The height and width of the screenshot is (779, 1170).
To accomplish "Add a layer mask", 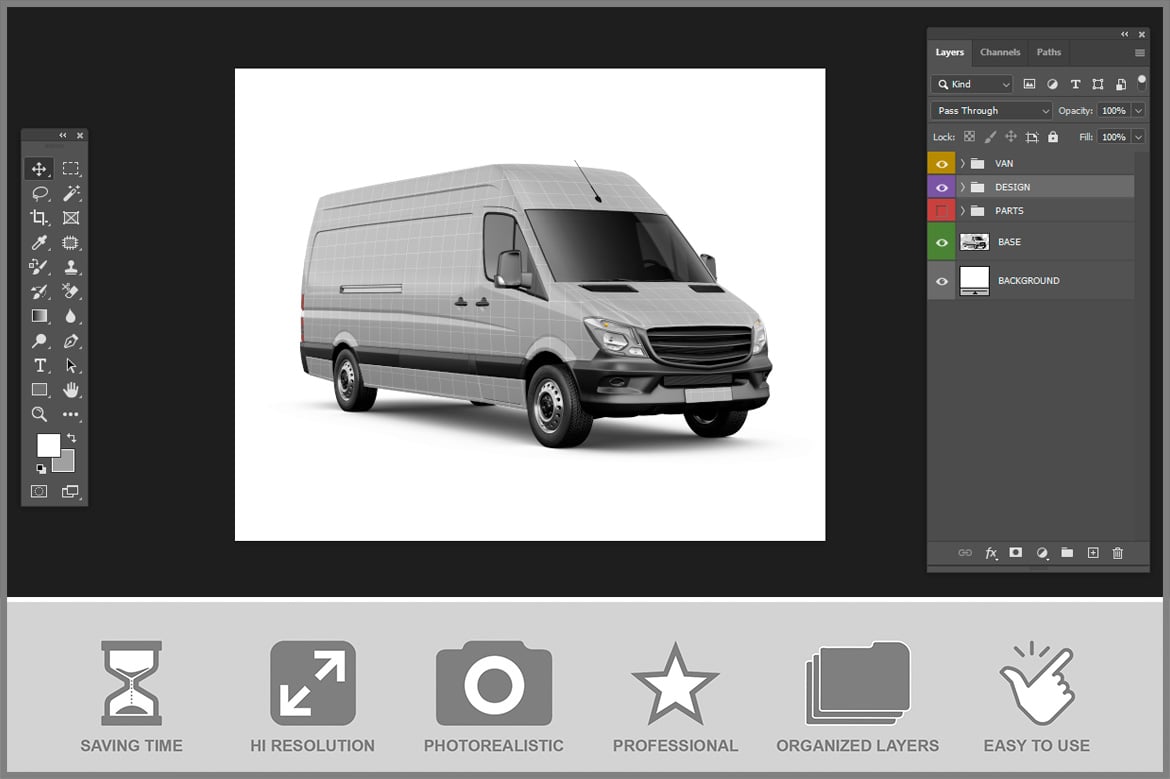I will coord(1016,553).
